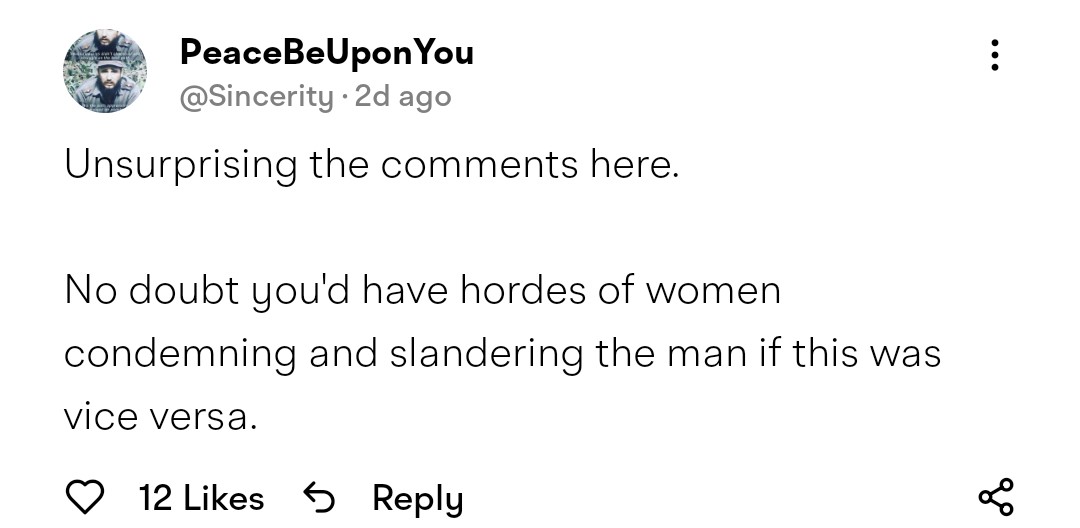1080x528 pixels.
Task: Click the @Sincerity handle
Action: [257, 97]
